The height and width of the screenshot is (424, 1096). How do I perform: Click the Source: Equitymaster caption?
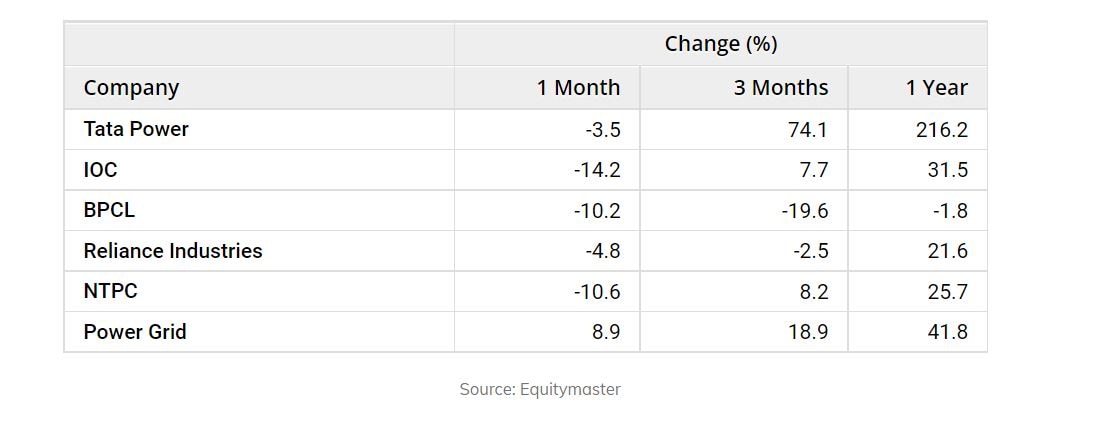[x=540, y=389]
